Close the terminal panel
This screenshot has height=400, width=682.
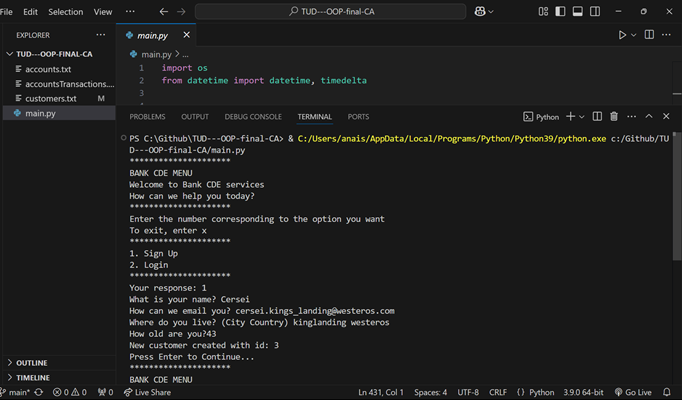tap(666, 116)
